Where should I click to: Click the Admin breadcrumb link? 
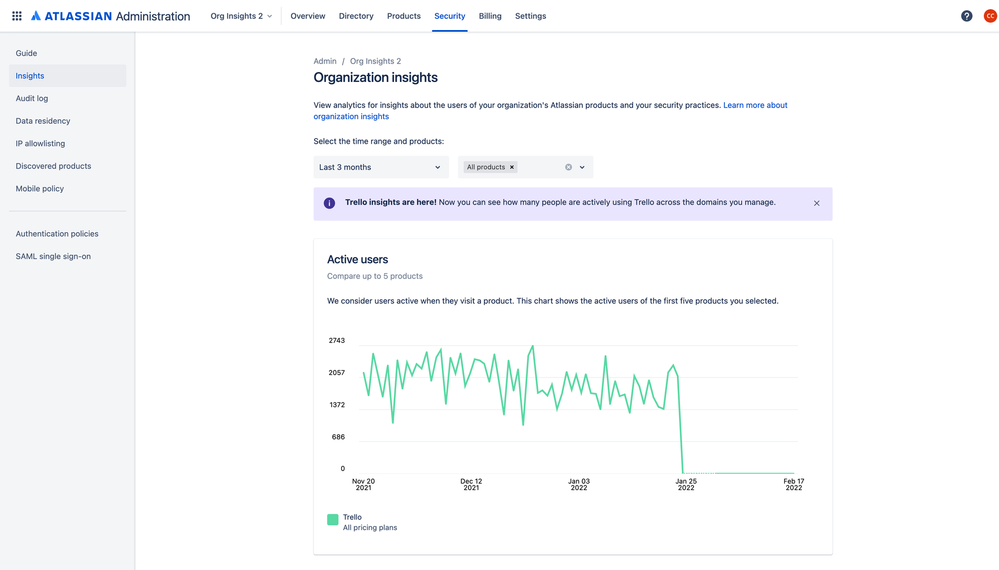pos(325,61)
